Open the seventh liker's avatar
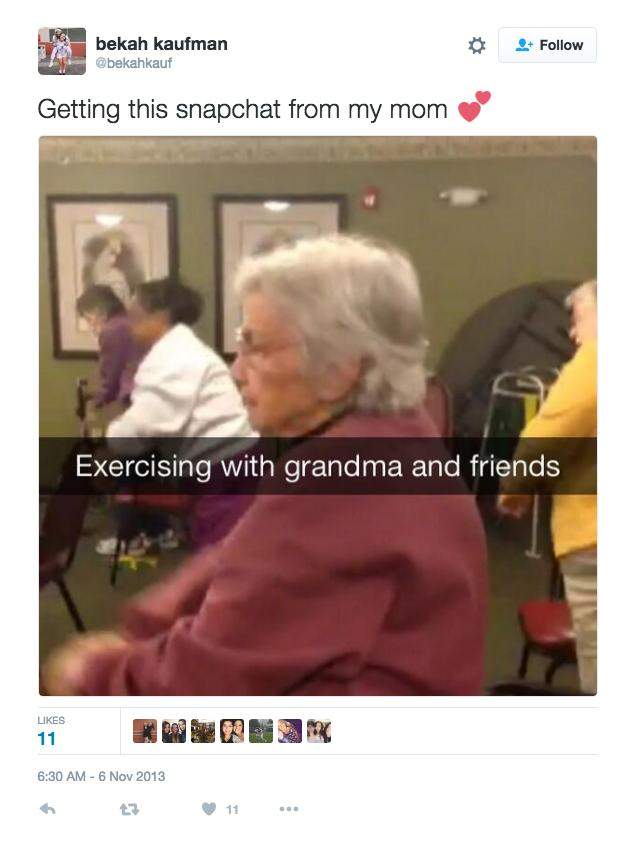The width and height of the screenshot is (634, 843). (x=319, y=731)
